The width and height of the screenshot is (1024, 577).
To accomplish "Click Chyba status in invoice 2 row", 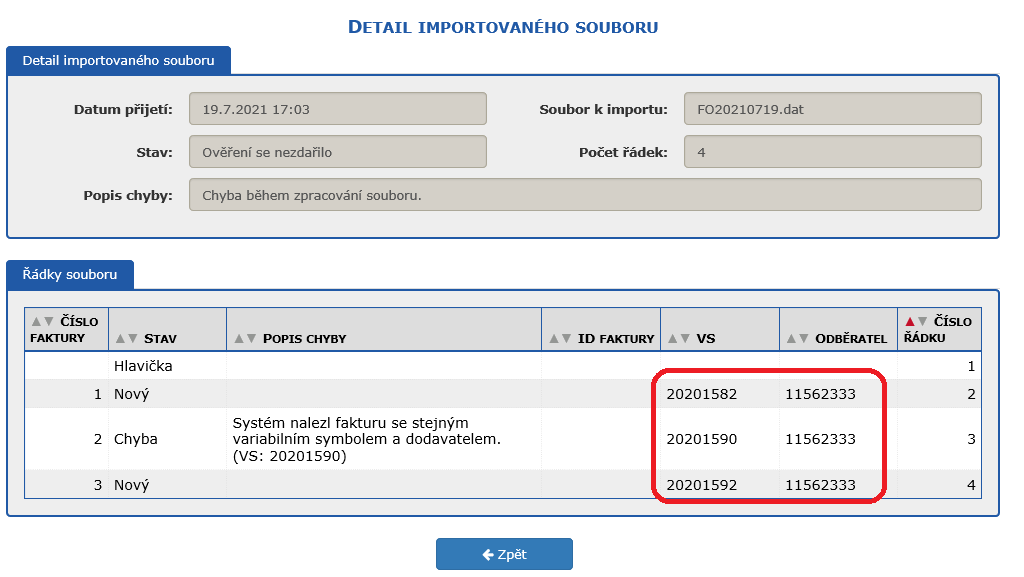I will tap(136, 439).
